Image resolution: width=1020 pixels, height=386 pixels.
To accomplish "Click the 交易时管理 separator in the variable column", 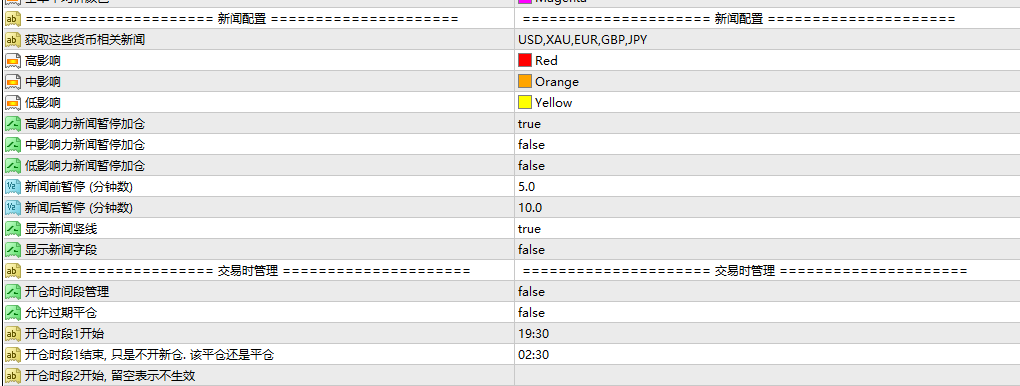I will 247,271.
